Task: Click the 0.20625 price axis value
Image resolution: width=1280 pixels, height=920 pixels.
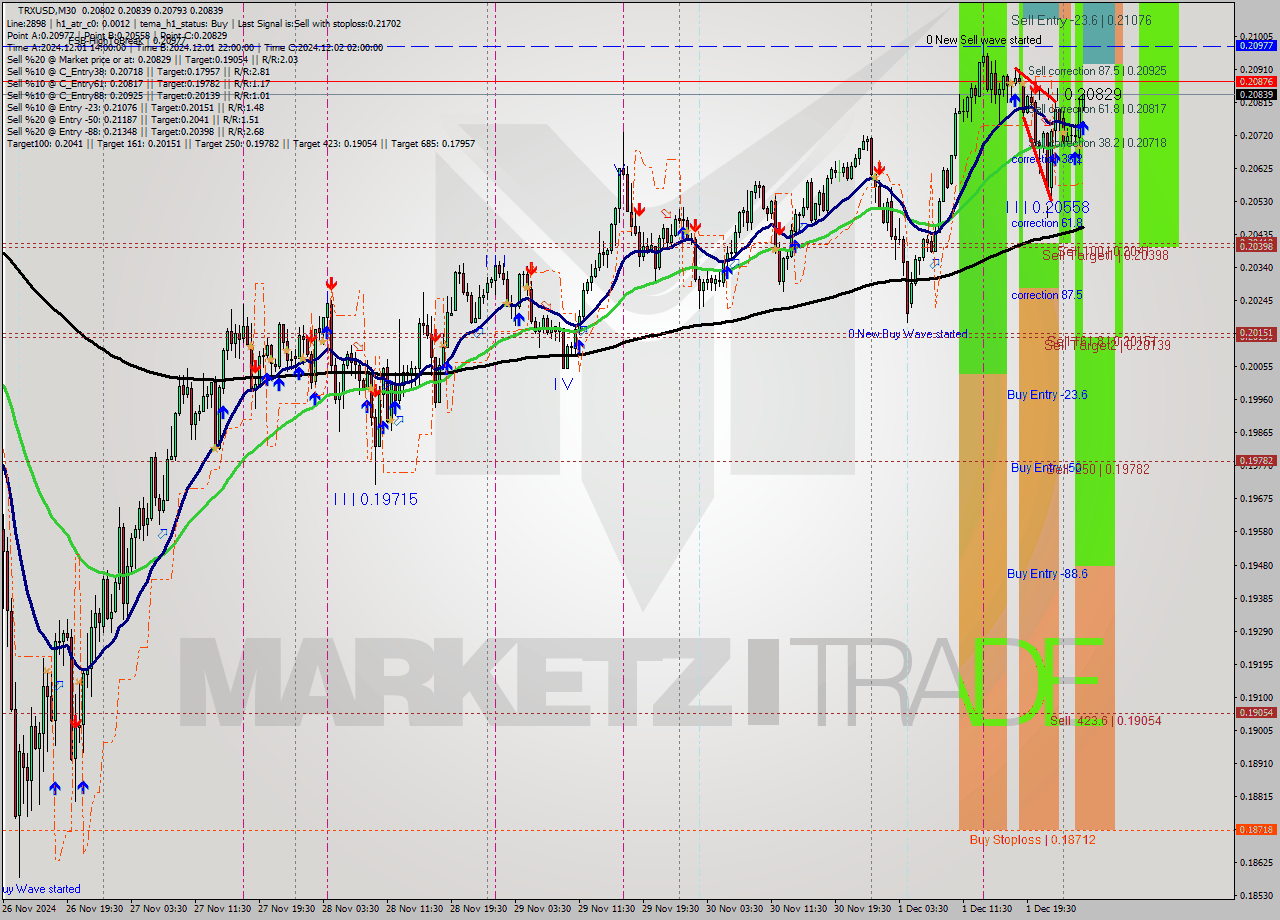Action: 1257,168
